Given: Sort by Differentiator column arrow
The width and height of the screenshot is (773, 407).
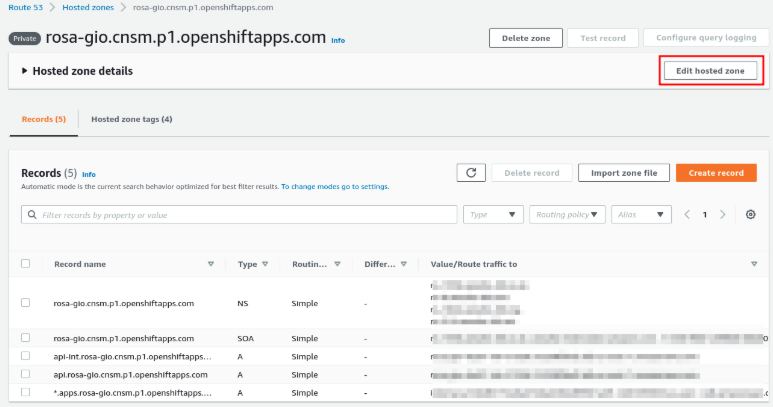Looking at the screenshot, I should 404,264.
